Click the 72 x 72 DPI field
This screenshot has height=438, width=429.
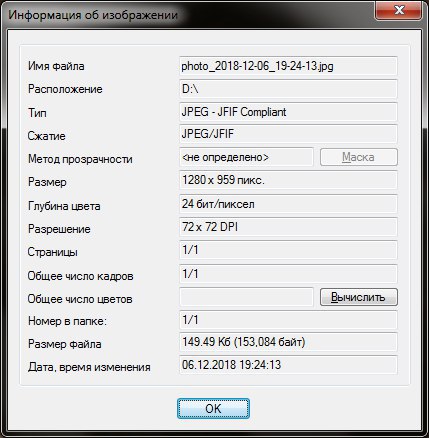tap(288, 227)
